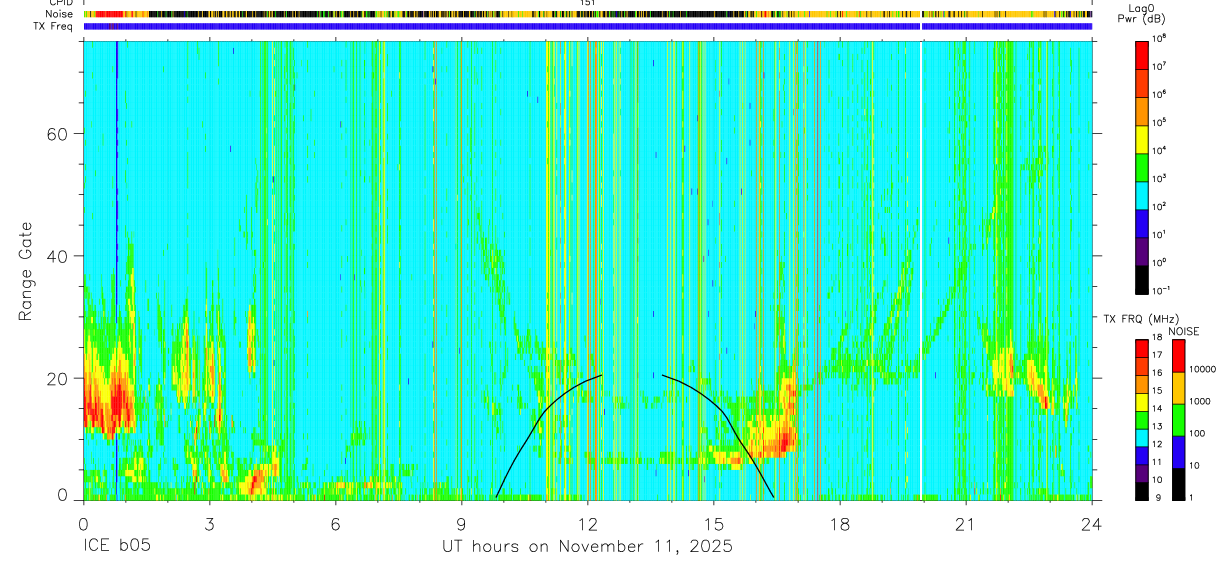
Task: Click x-axis tick label '12'
Action: (587, 524)
